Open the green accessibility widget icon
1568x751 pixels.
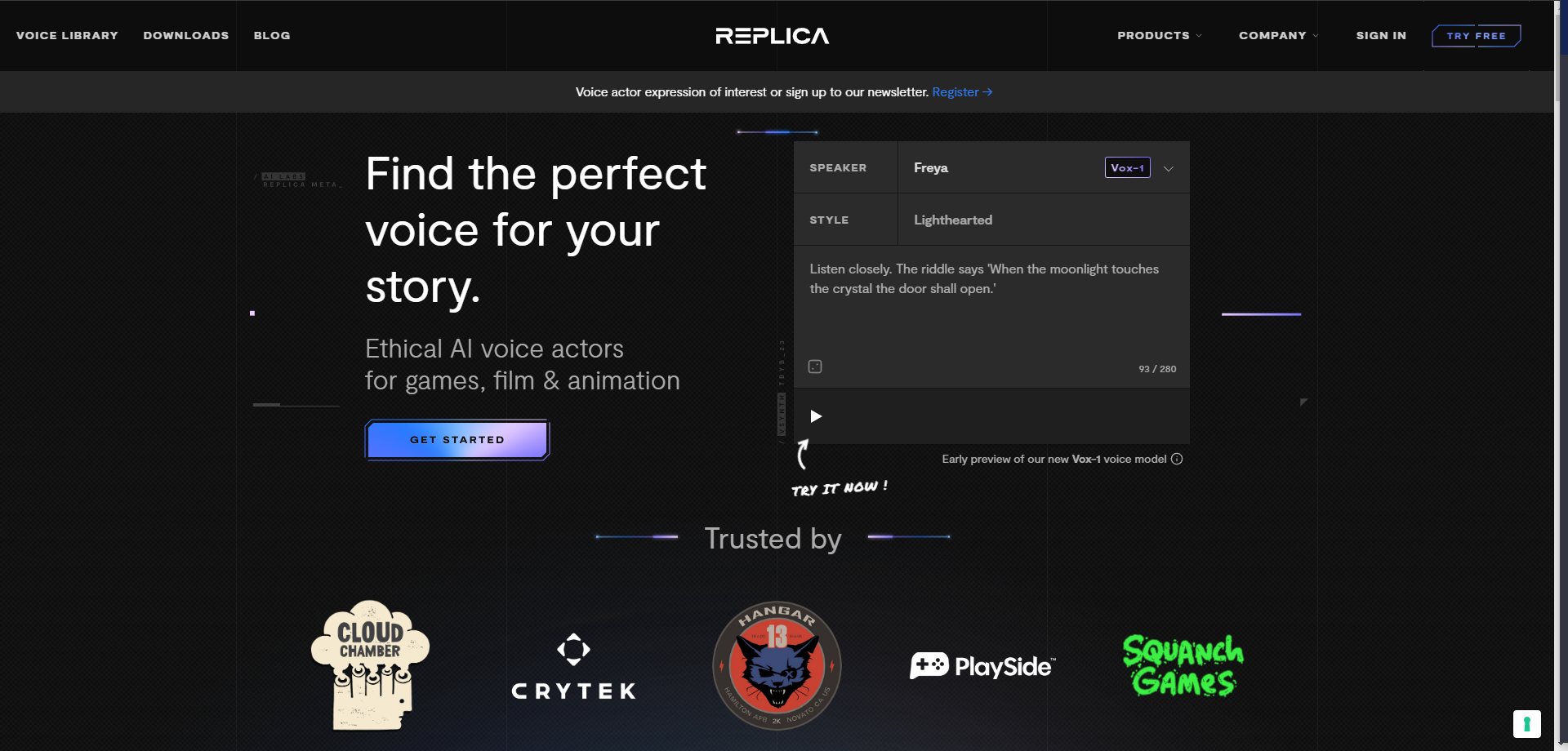pos(1526,724)
